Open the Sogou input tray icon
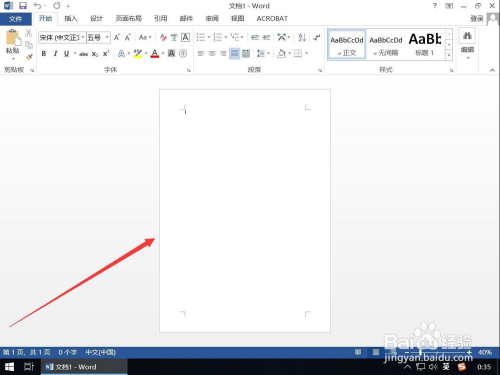The image size is (500, 375). (x=462, y=367)
